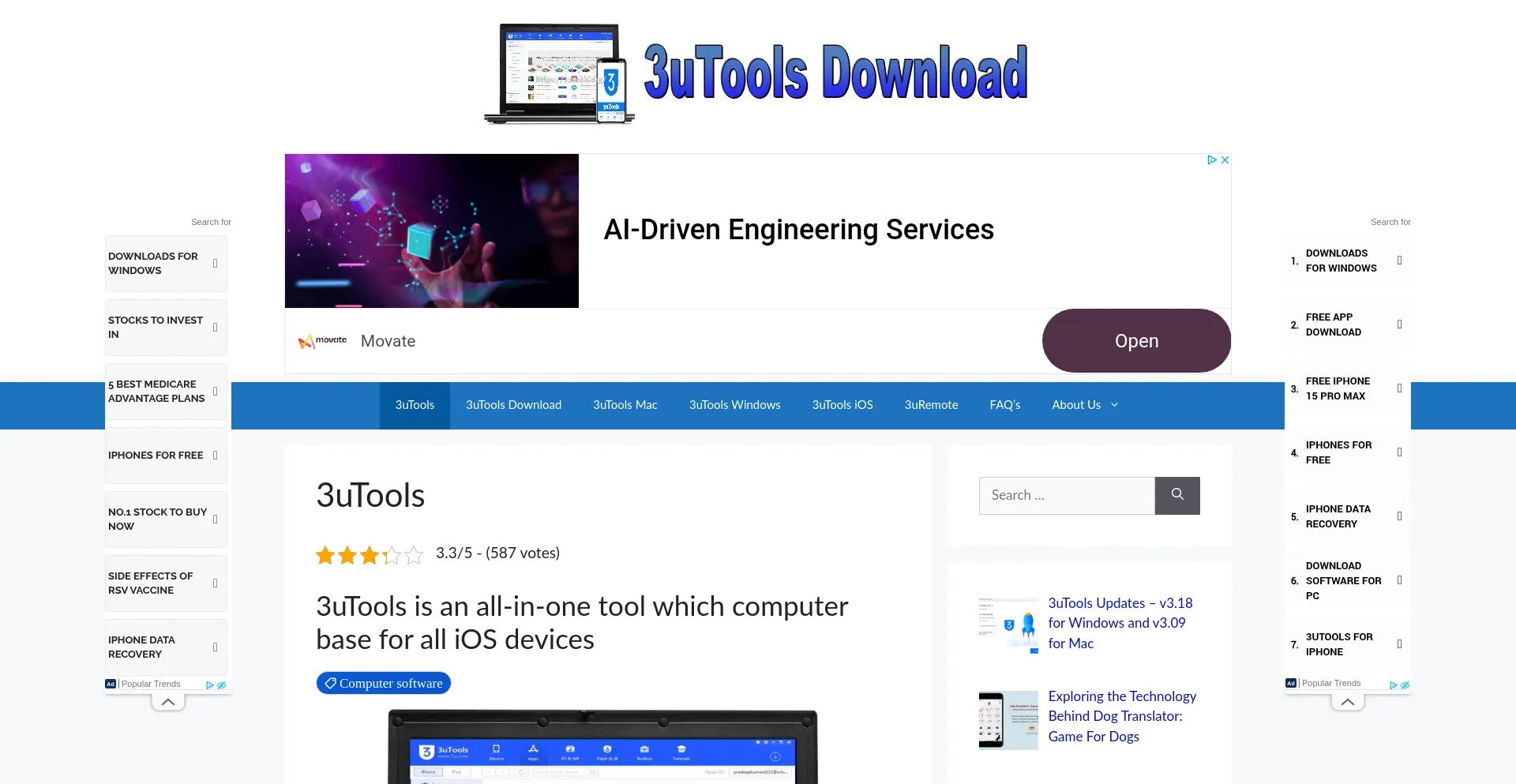Image resolution: width=1516 pixels, height=784 pixels.
Task: Open the Movate ad via Open button
Action: click(1136, 340)
